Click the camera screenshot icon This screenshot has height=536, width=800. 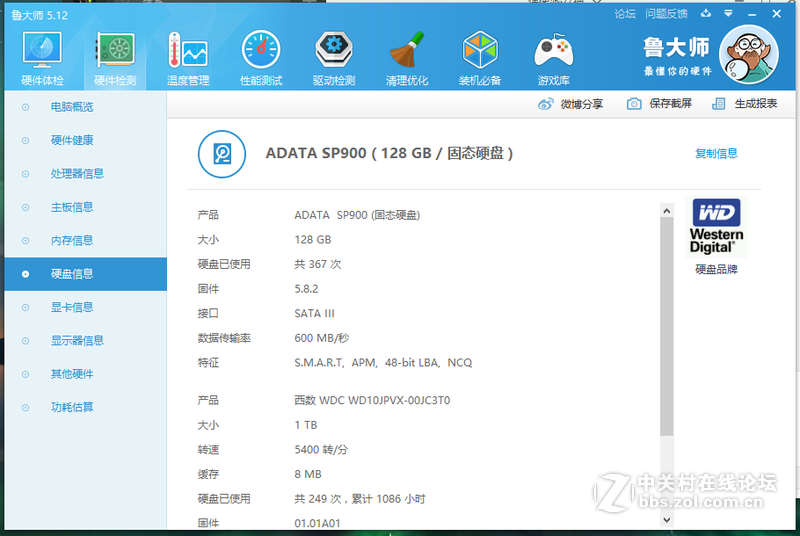tap(634, 104)
